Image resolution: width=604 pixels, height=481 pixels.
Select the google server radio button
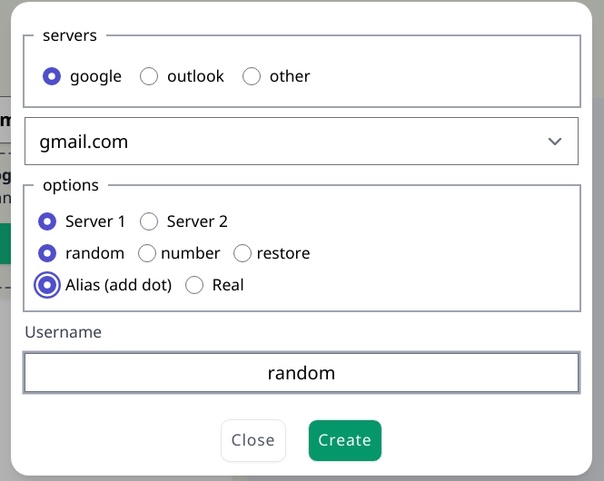coord(52,76)
